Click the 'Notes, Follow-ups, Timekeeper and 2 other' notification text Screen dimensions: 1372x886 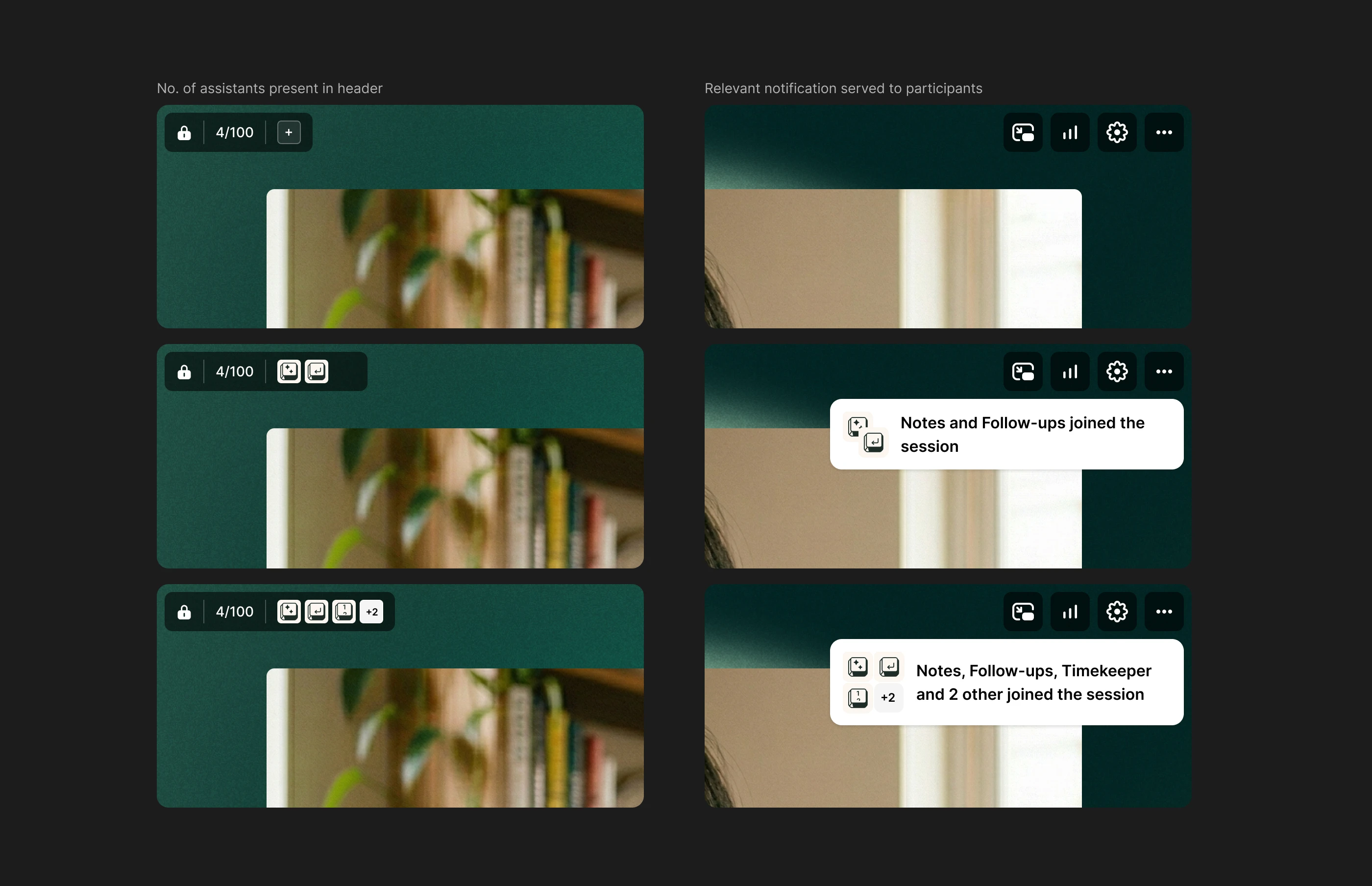tap(1033, 682)
